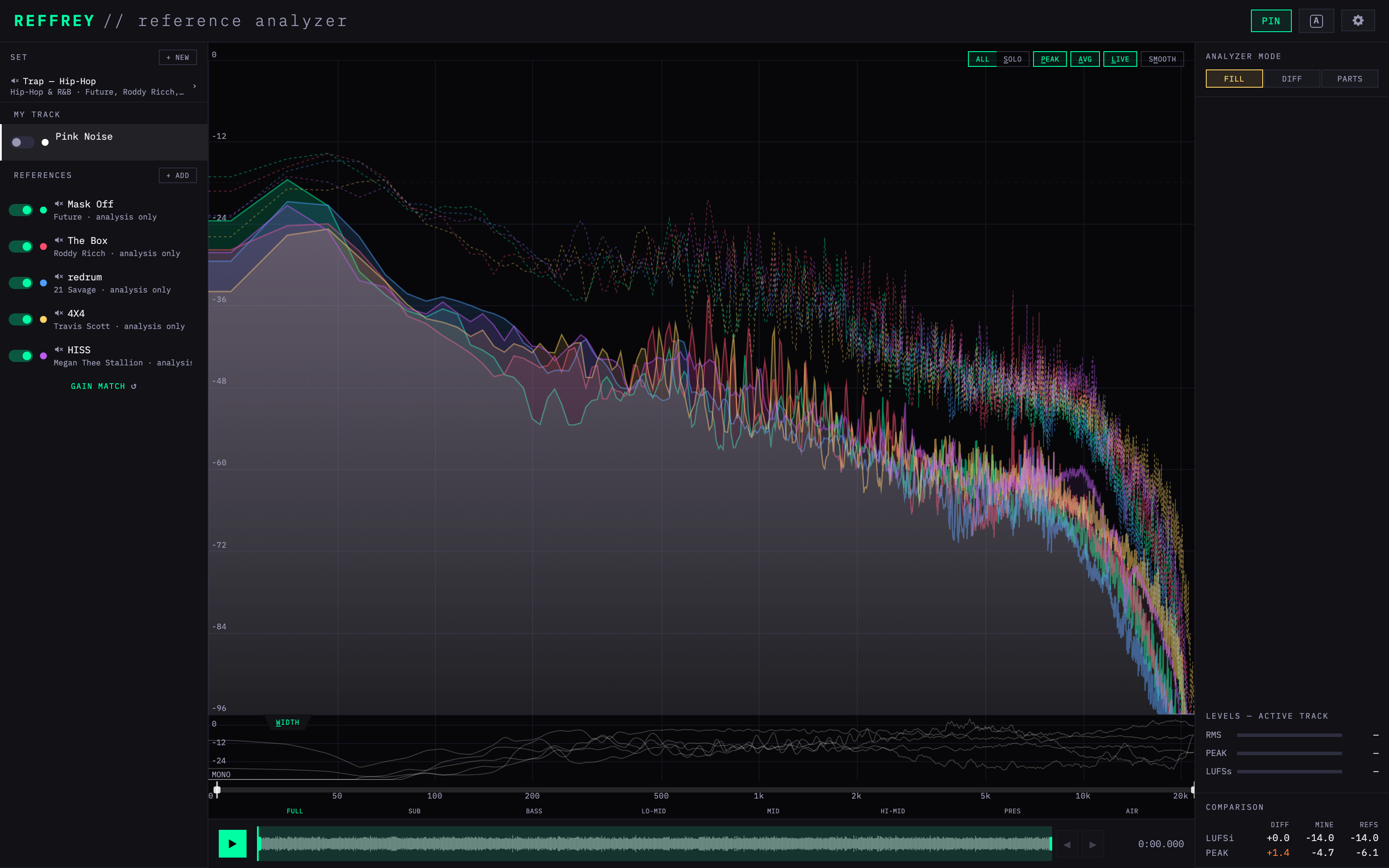The height and width of the screenshot is (868, 1389).
Task: Open the settings gear
Action: pyautogui.click(x=1357, y=21)
